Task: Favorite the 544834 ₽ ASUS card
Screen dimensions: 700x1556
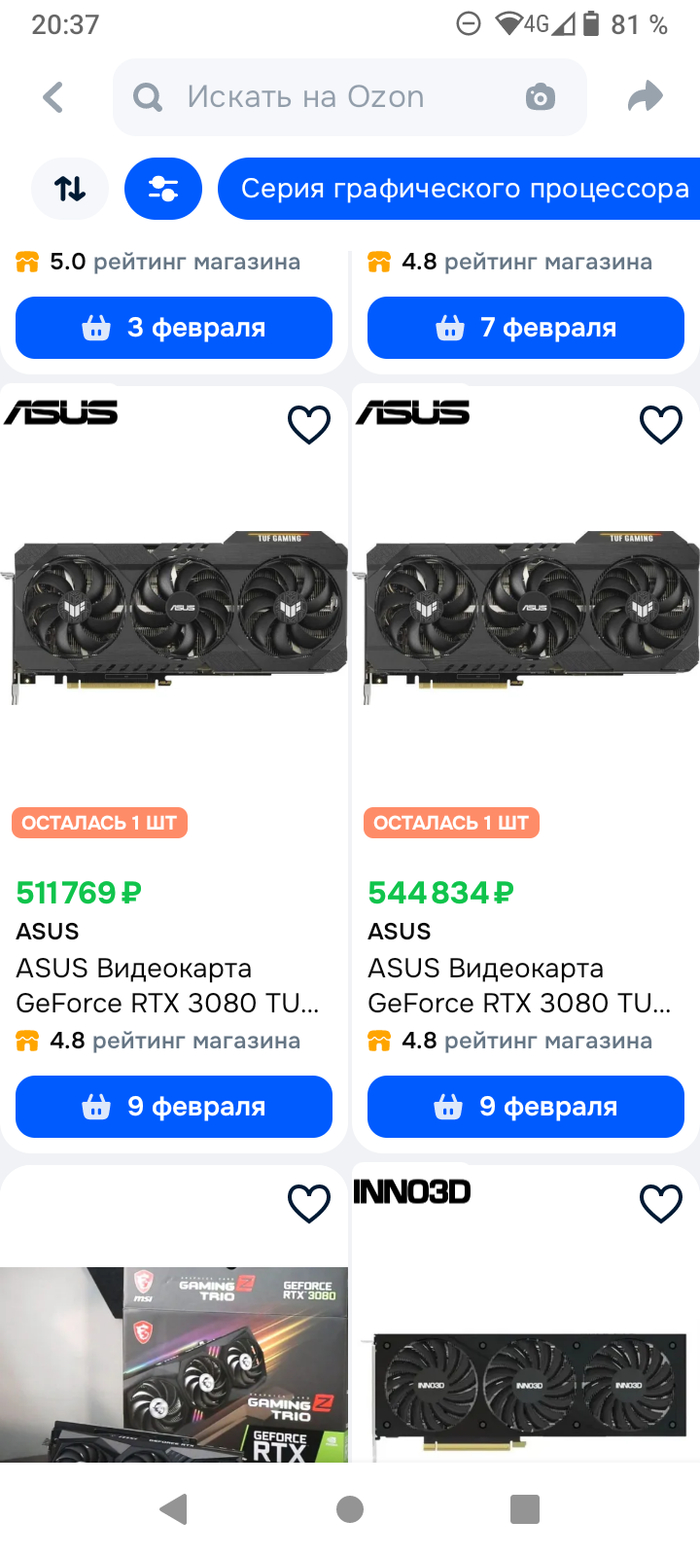Action: click(661, 425)
